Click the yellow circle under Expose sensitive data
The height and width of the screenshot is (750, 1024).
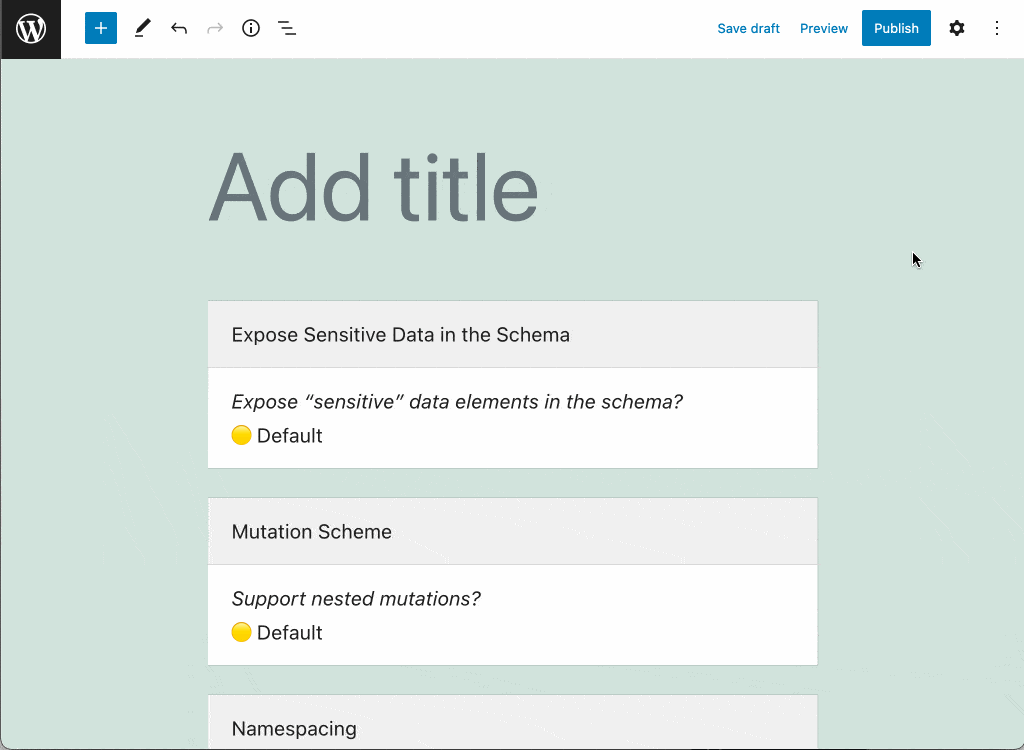(241, 435)
